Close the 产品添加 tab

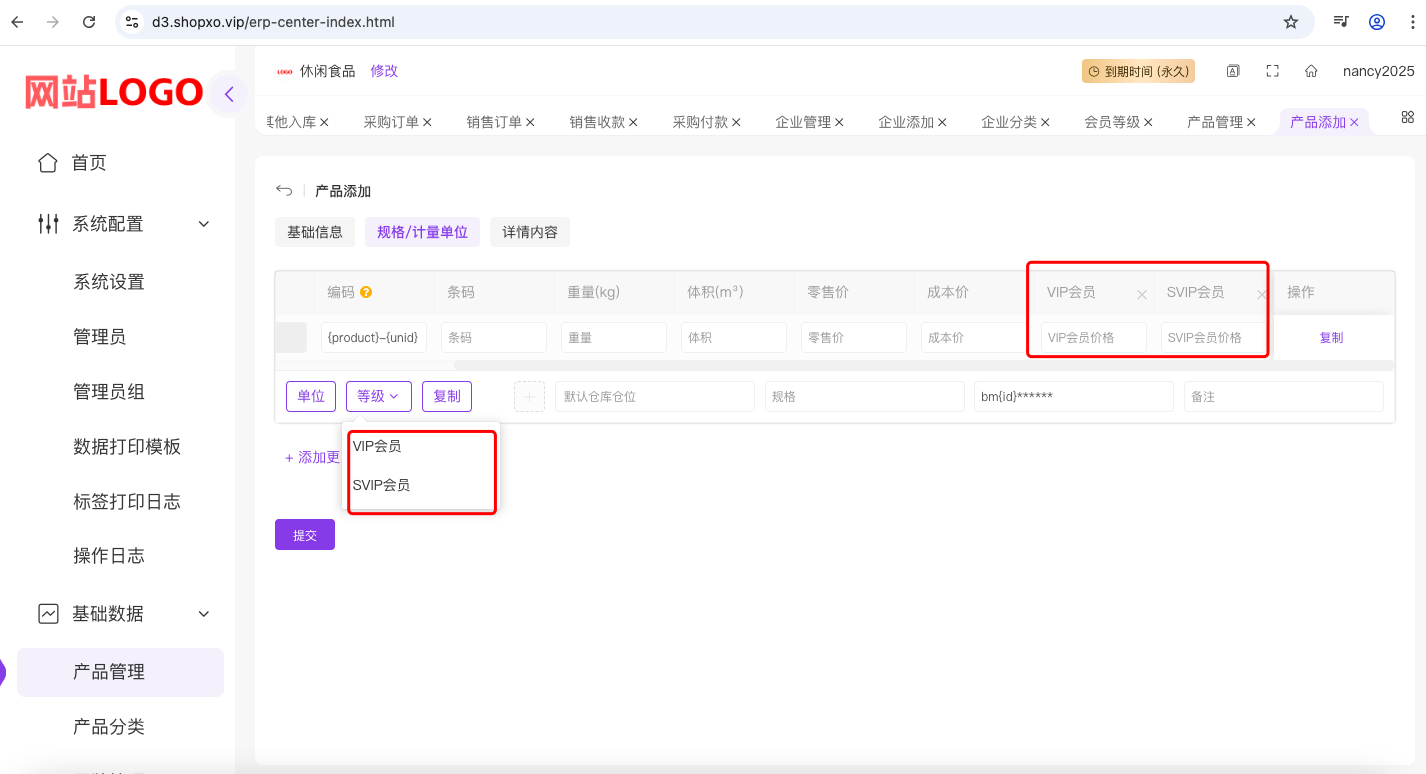[1354, 122]
